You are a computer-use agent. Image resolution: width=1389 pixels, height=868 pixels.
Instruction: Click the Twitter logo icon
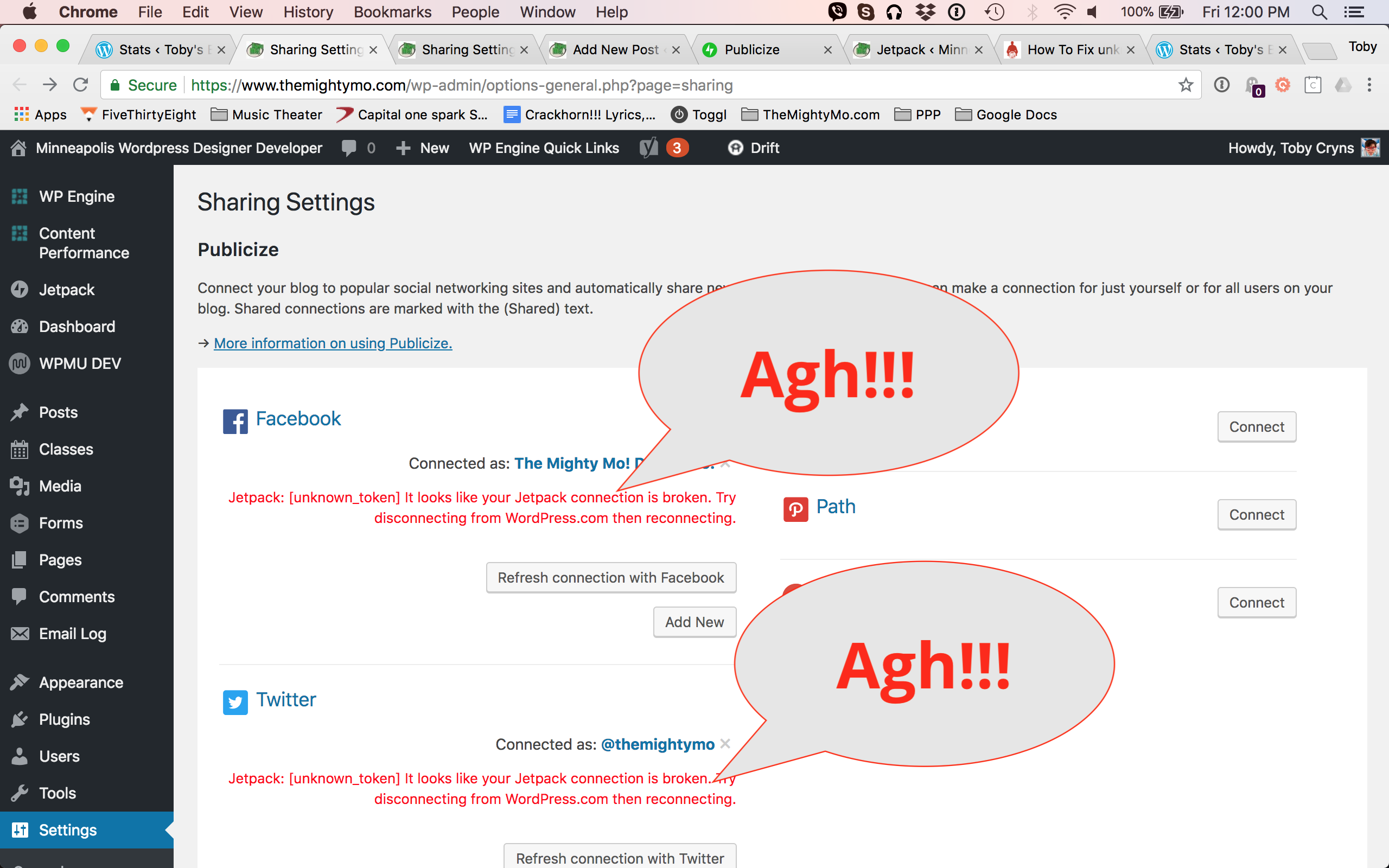tap(235, 702)
